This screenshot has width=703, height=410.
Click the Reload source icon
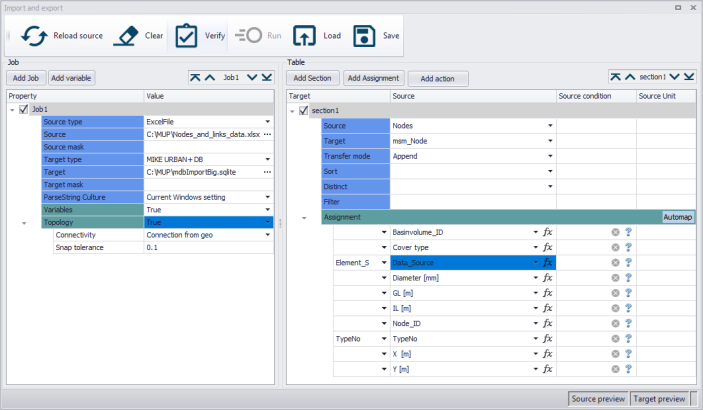click(34, 36)
